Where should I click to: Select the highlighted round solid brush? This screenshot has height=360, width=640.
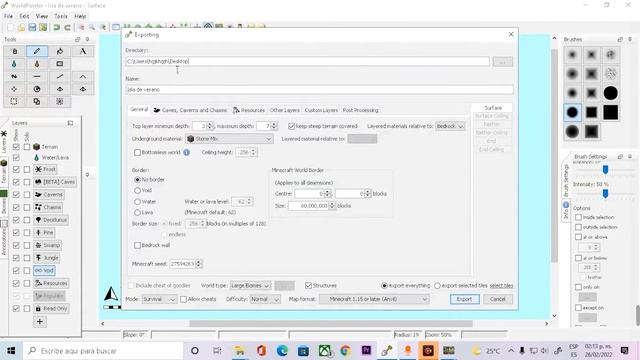tap(572, 112)
